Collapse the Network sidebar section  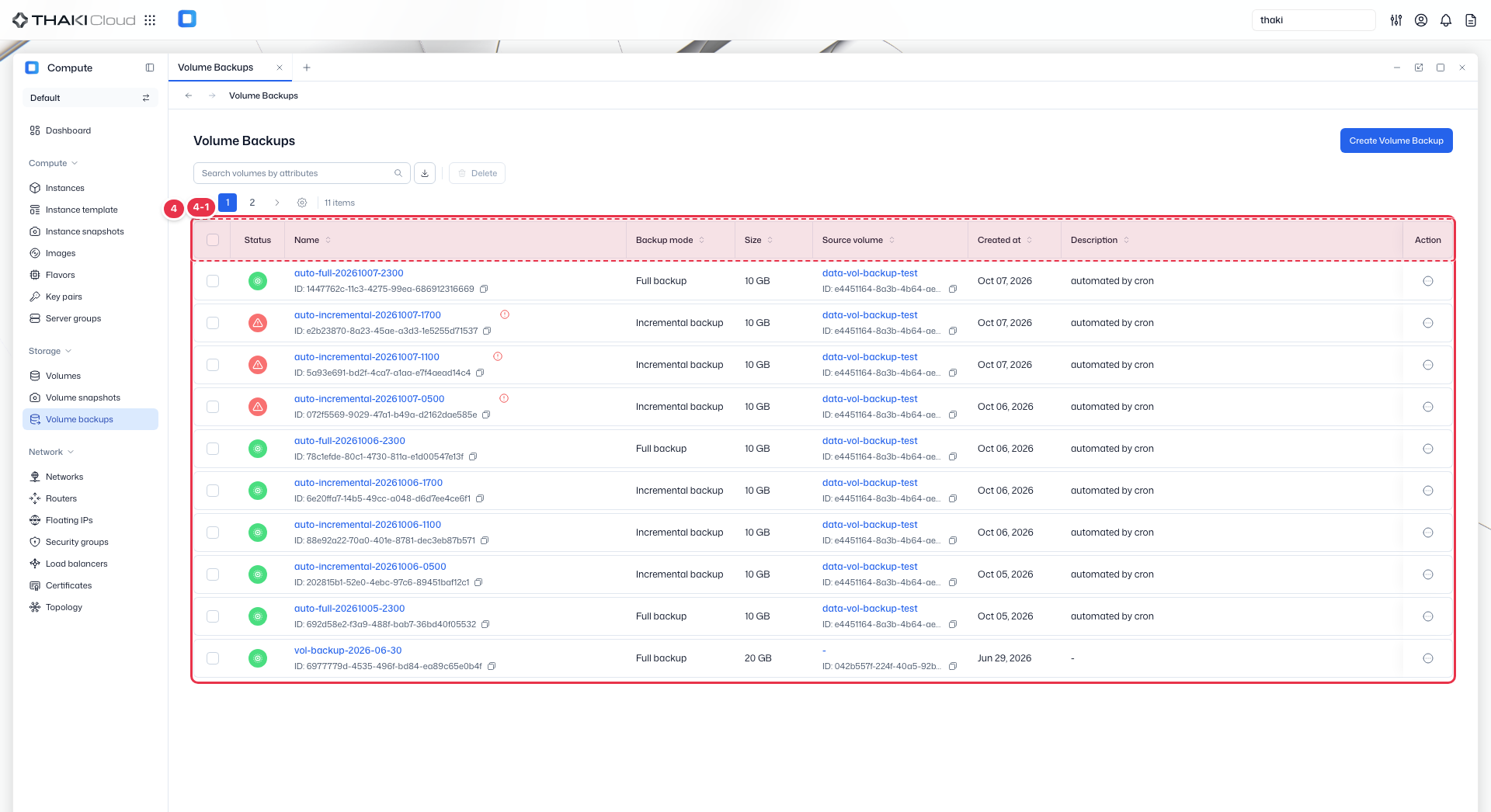(x=51, y=452)
